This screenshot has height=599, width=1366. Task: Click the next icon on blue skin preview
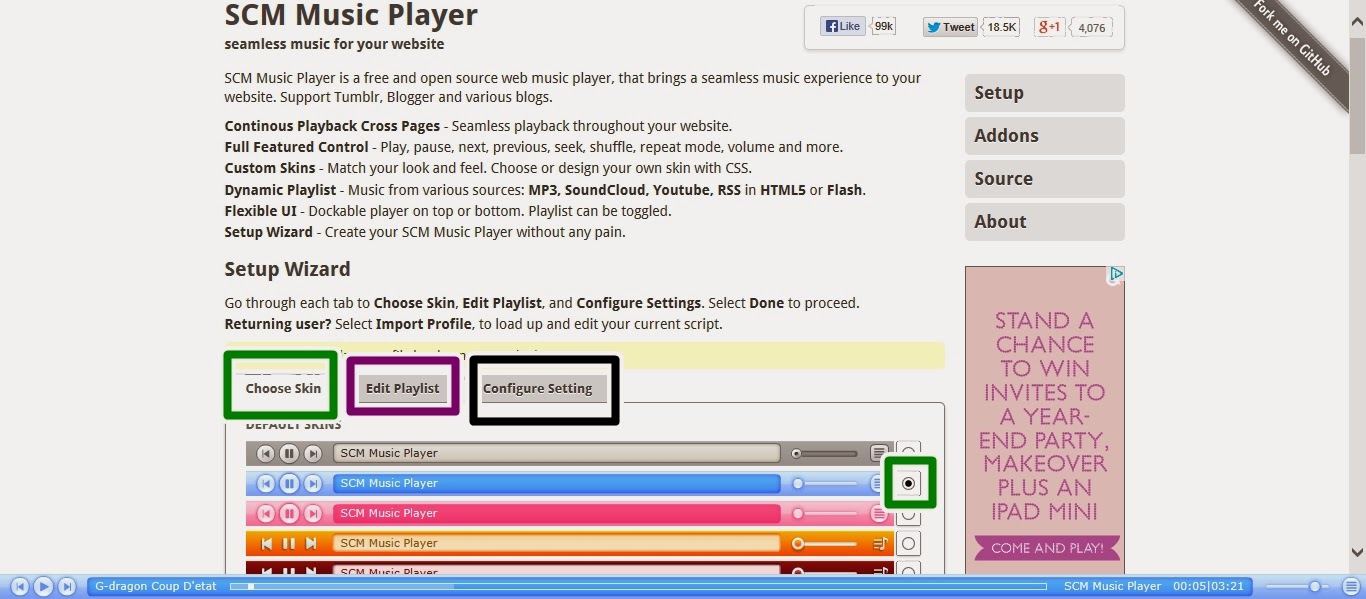pyautogui.click(x=313, y=483)
